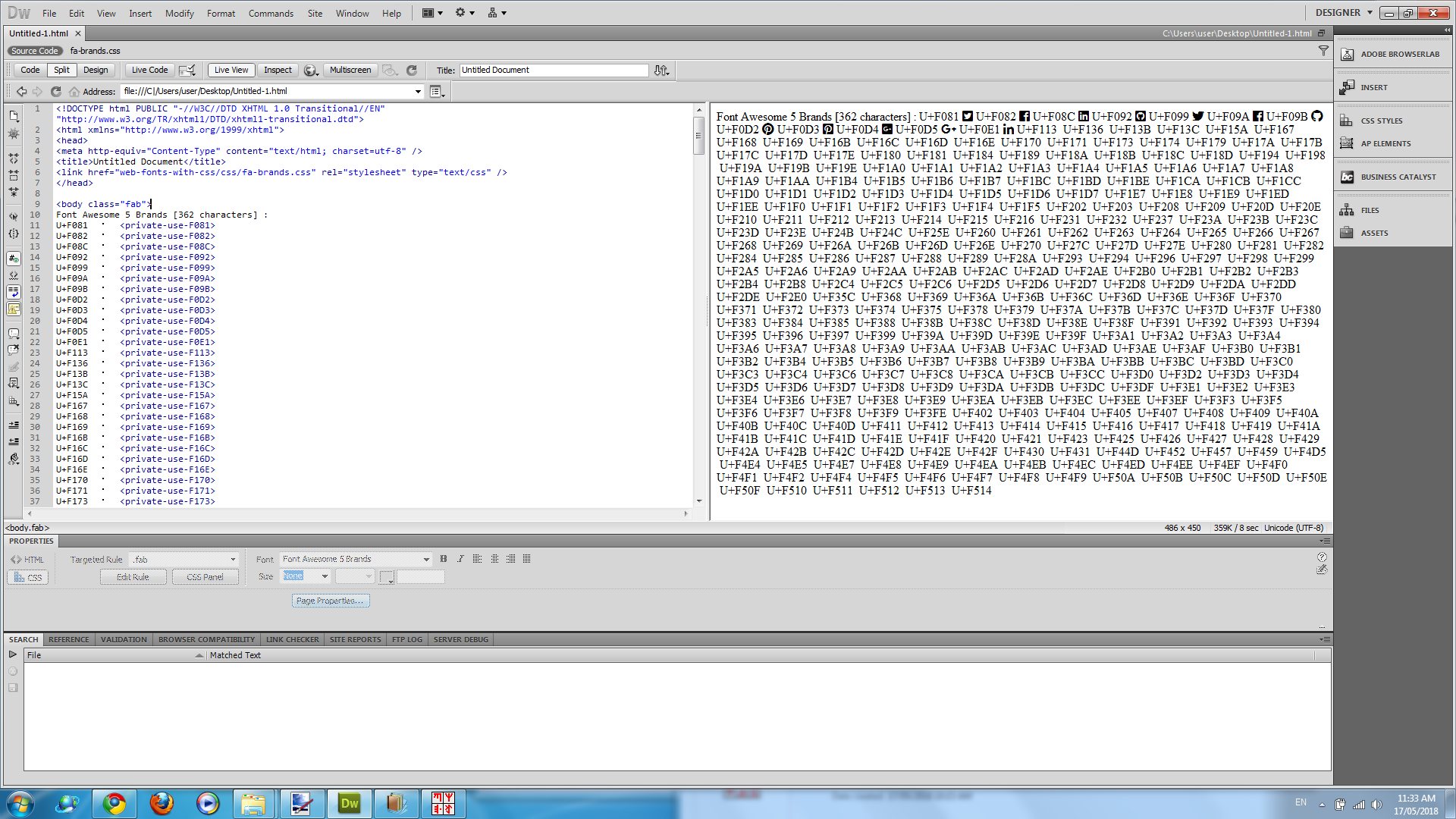The width and height of the screenshot is (1456, 819).
Task: Click the Page Properties button
Action: click(331, 600)
